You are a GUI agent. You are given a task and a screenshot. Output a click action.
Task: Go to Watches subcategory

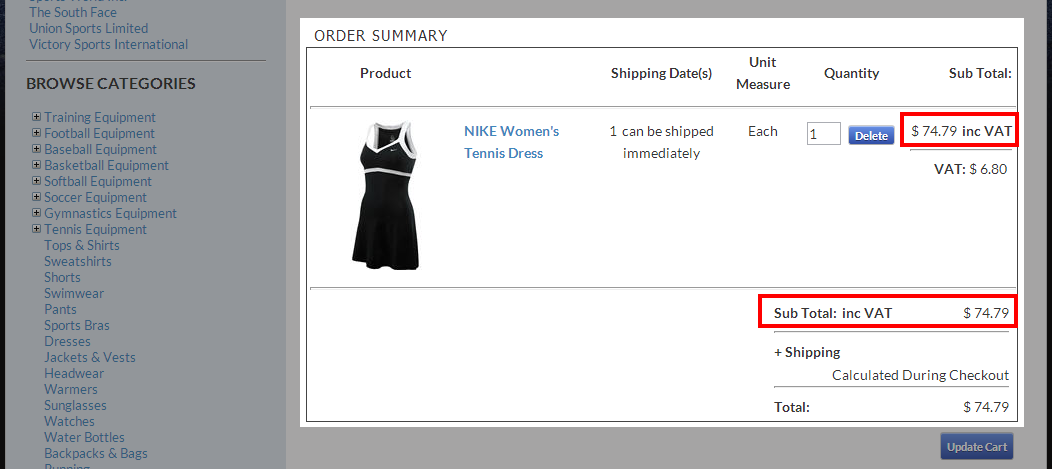[x=69, y=422]
